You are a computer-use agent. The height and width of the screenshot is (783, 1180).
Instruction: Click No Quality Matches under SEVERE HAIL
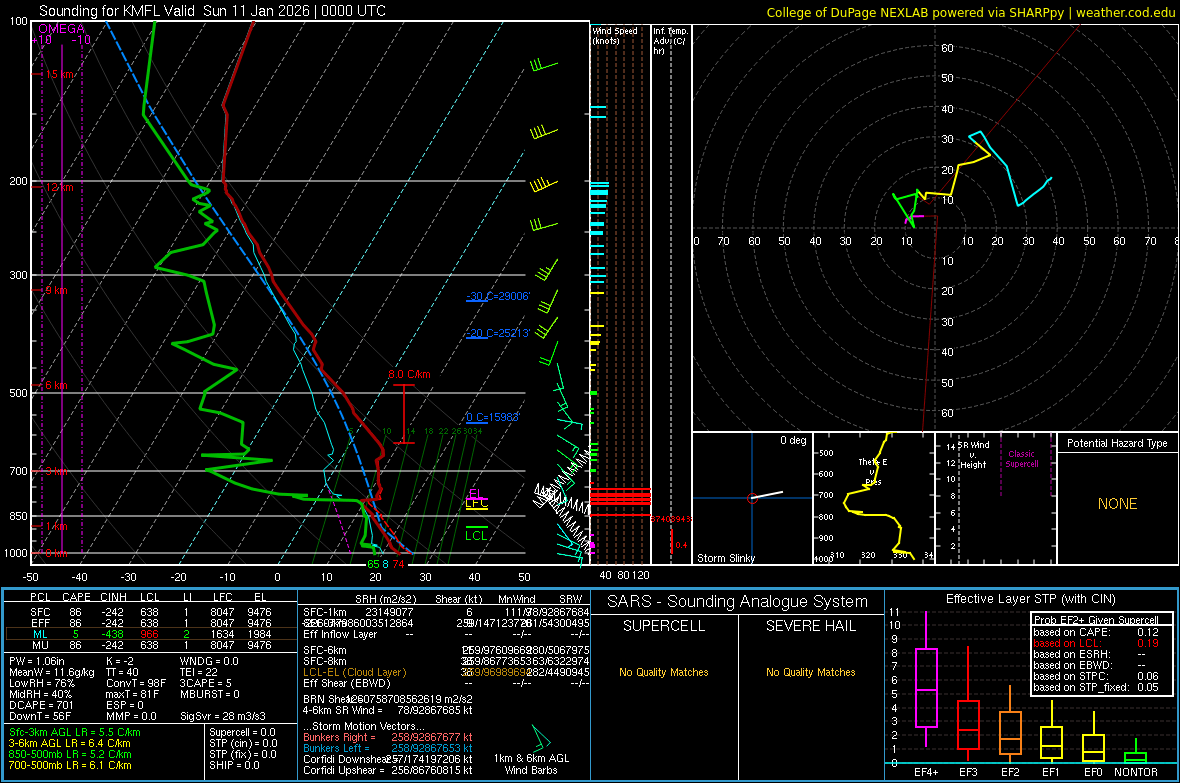[x=810, y=672]
